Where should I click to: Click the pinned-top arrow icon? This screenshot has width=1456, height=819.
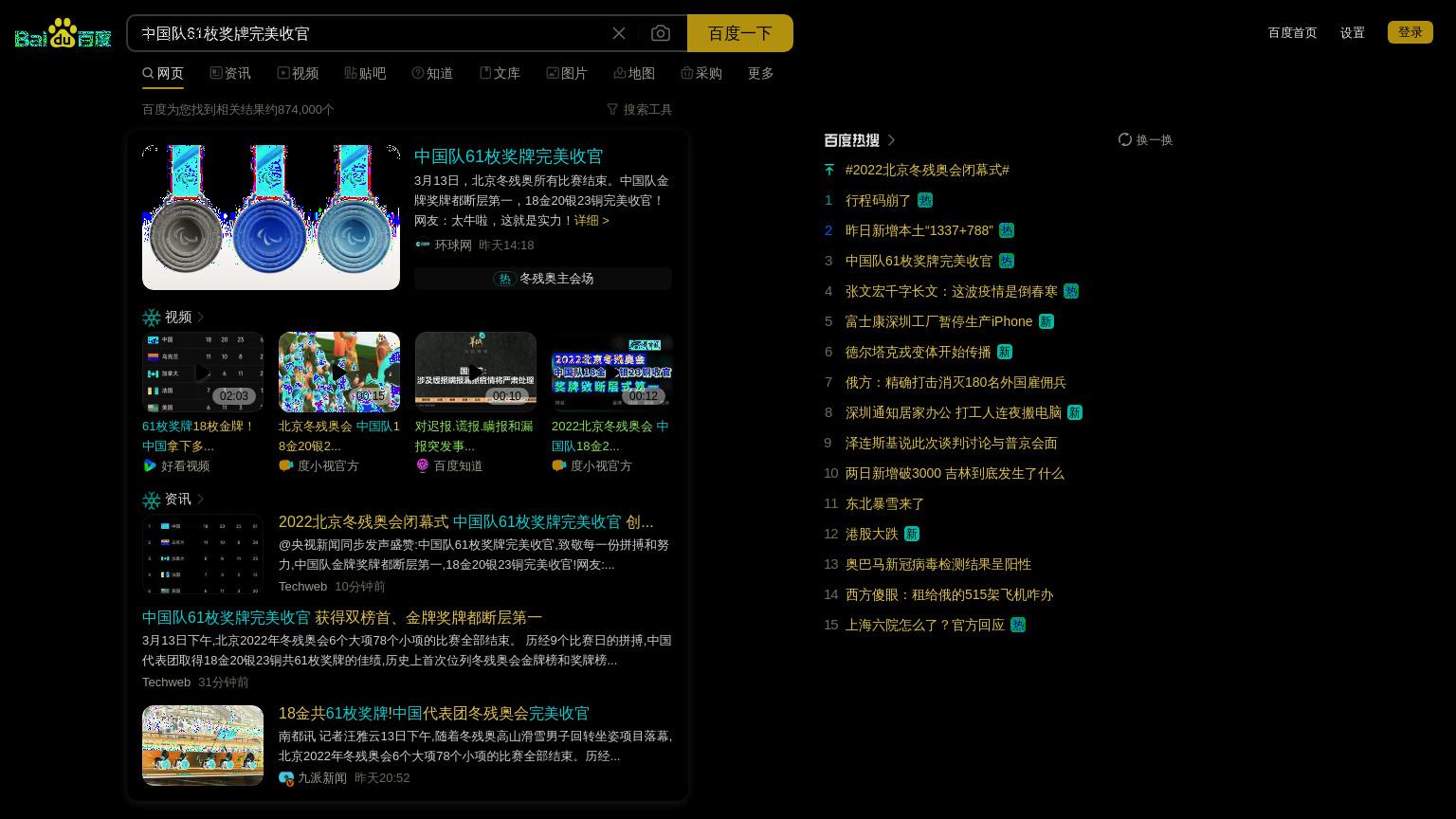tap(829, 170)
